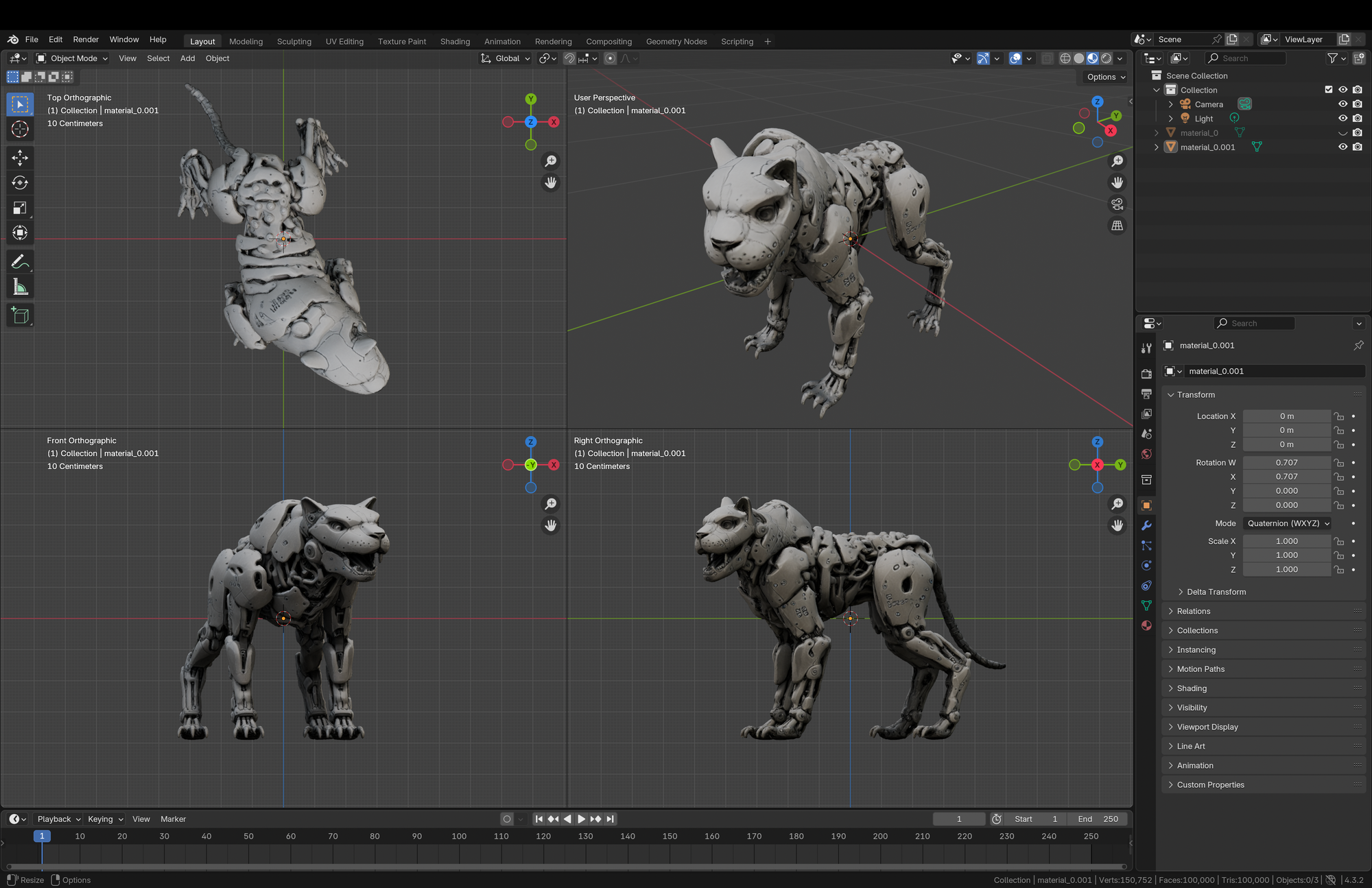Click the Options button in viewport
Screen dimensions: 1372x888
[1106, 77]
